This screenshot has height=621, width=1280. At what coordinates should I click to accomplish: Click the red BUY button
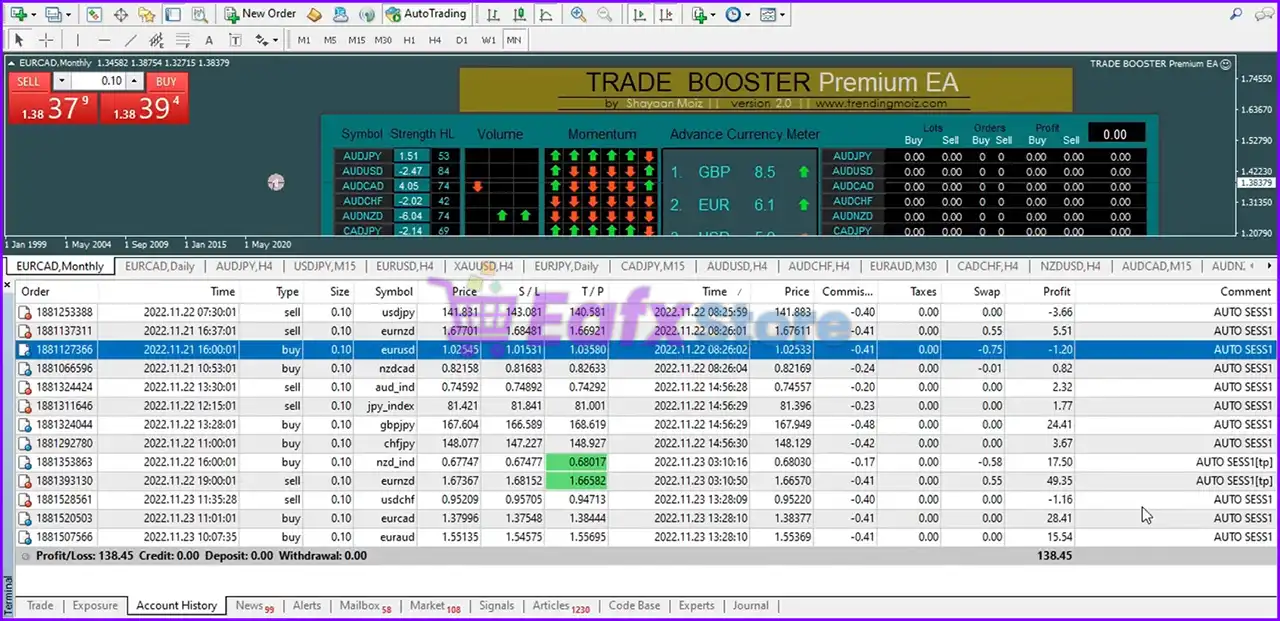click(166, 81)
